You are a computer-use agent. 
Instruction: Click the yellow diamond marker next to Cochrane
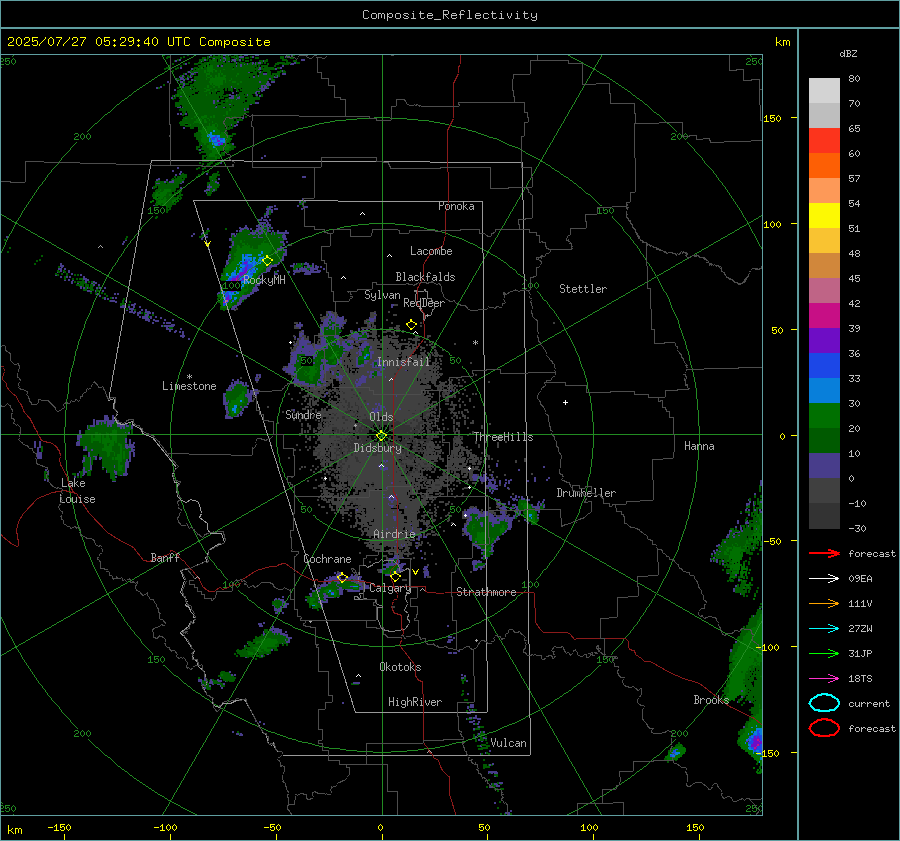tap(343, 577)
